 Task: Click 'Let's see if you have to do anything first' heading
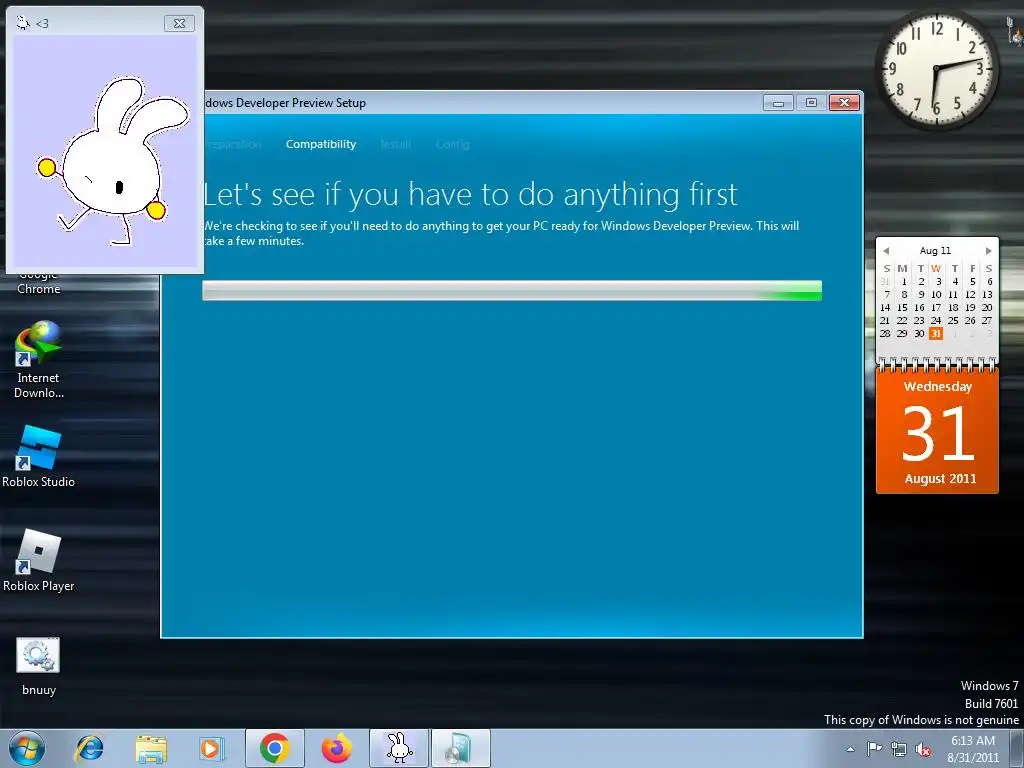pos(470,195)
